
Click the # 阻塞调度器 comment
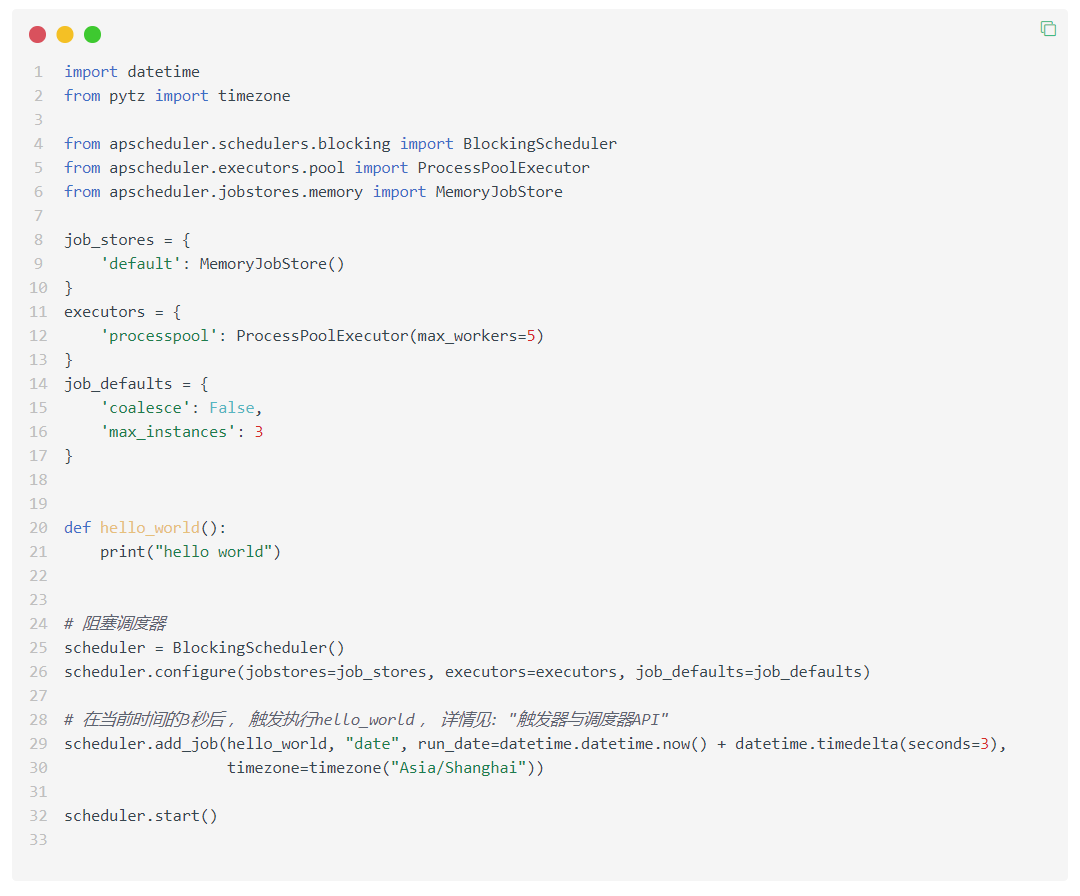(115, 624)
